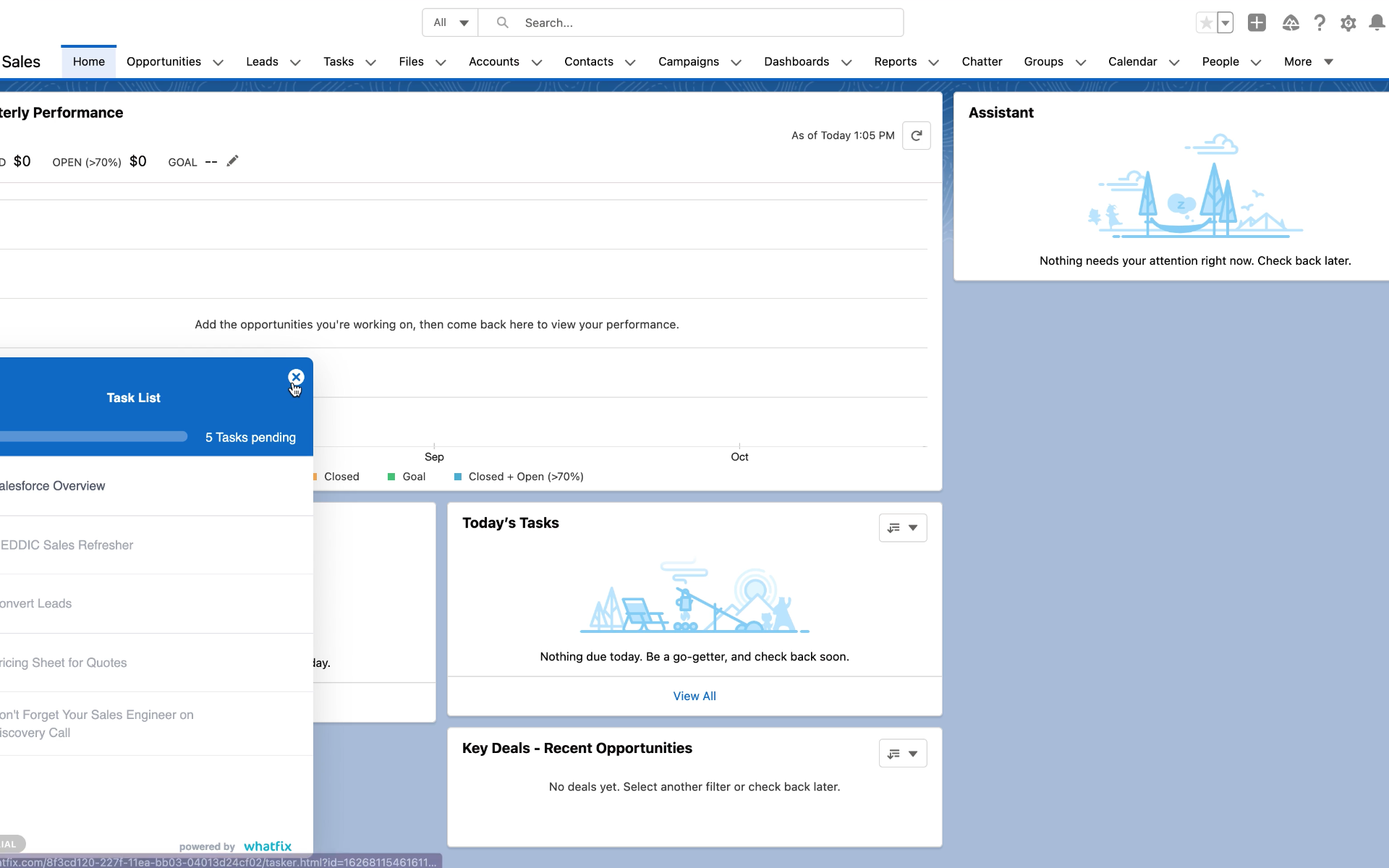Open the MEDDIC Sales Refresher task
Viewport: 1389px width, 868px height.
point(156,545)
